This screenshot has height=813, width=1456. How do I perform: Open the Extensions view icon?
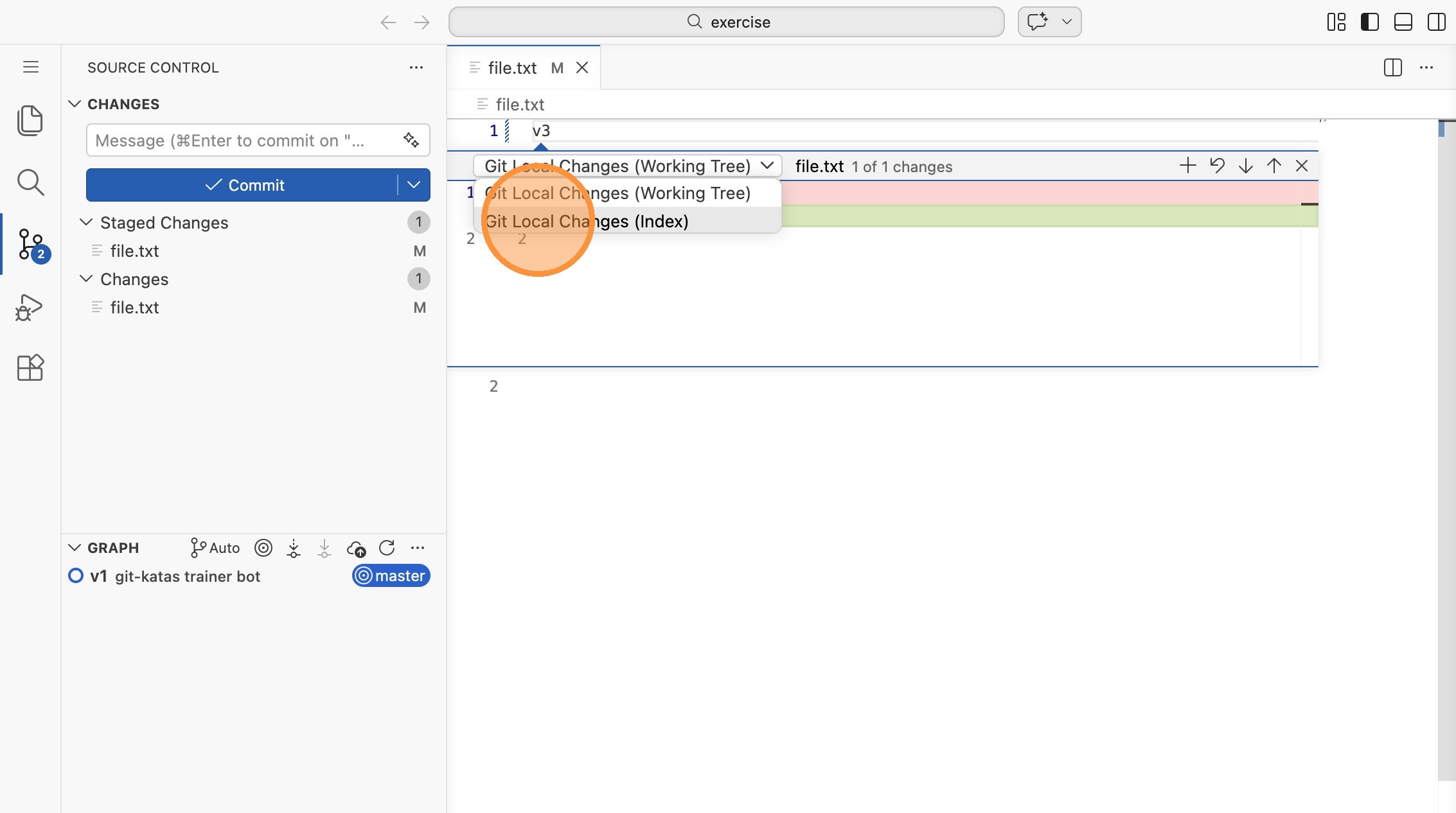pos(30,368)
